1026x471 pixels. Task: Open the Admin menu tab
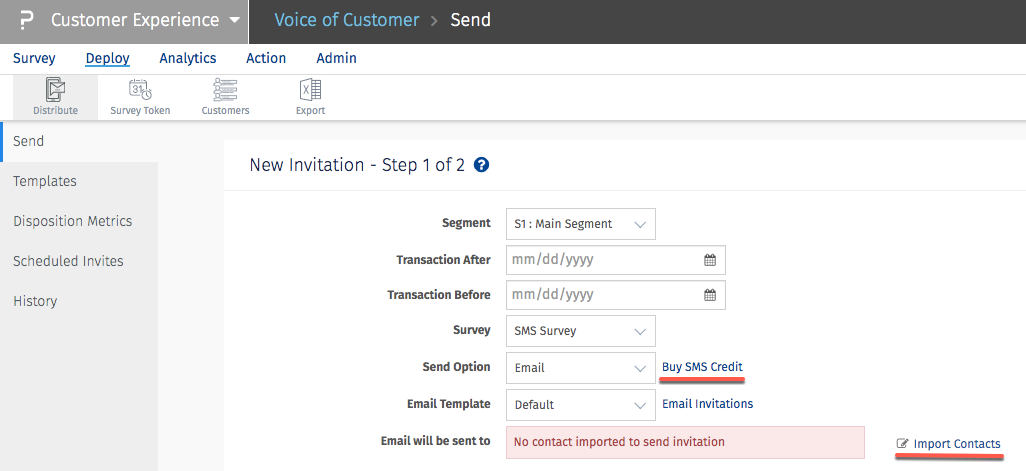coord(336,58)
